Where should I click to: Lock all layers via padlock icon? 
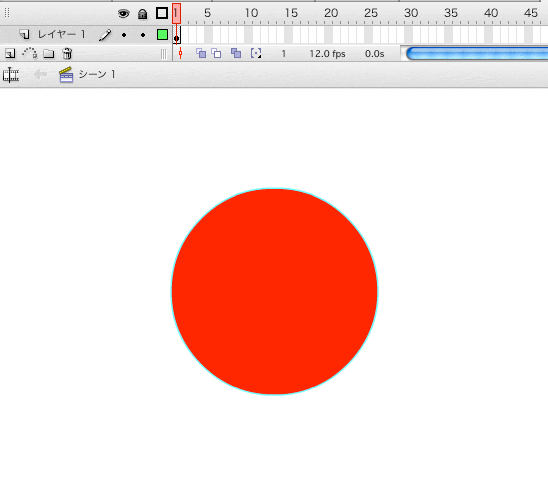(x=142, y=14)
